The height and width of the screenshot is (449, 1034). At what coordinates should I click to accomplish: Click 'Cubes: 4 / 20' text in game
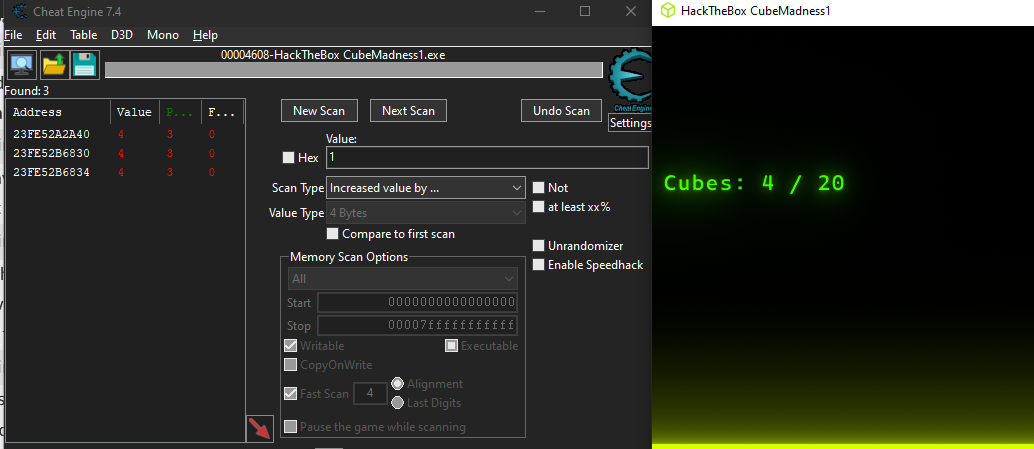[x=754, y=183]
